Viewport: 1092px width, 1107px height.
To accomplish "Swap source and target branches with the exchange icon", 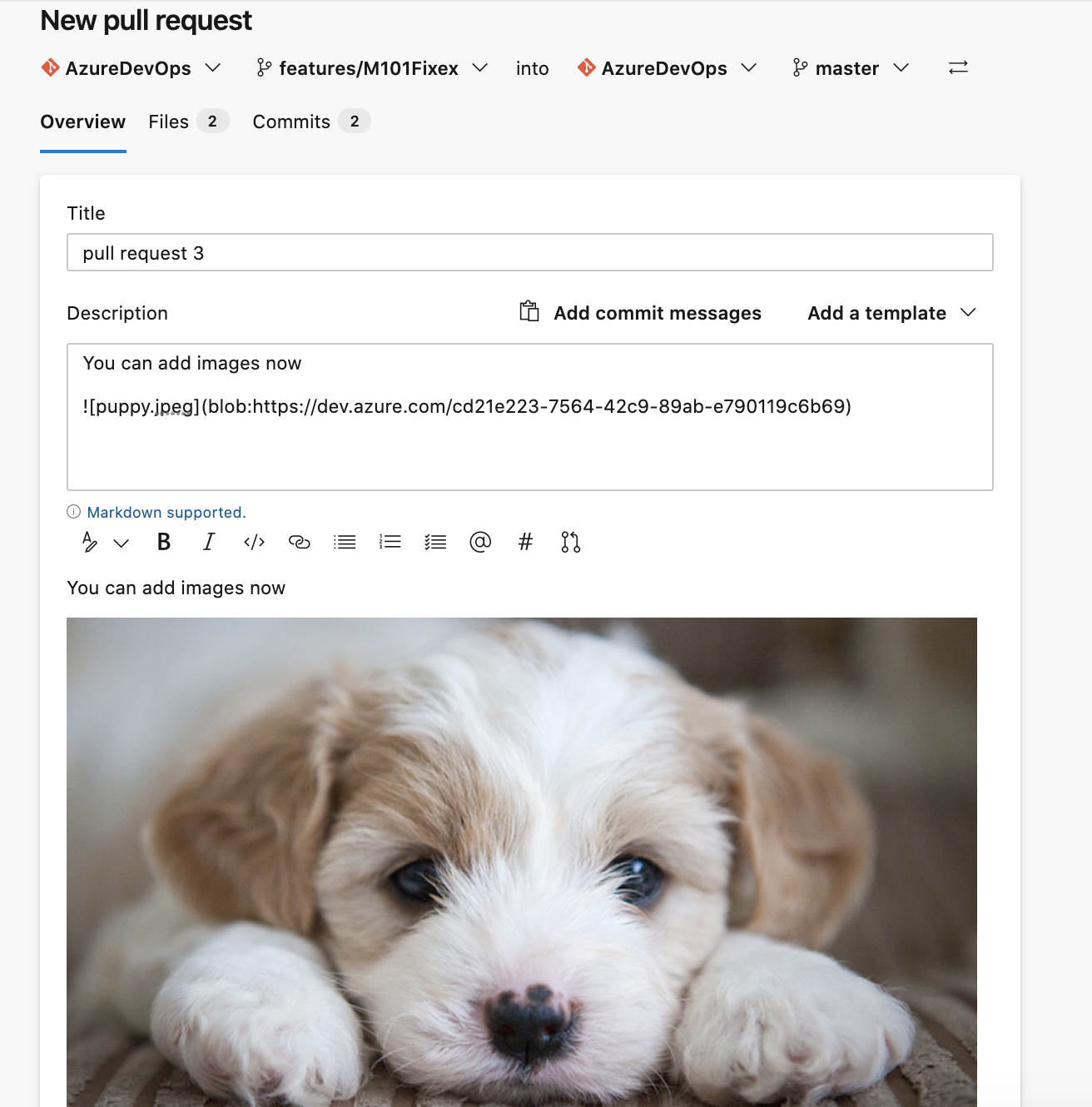I will coord(958,68).
